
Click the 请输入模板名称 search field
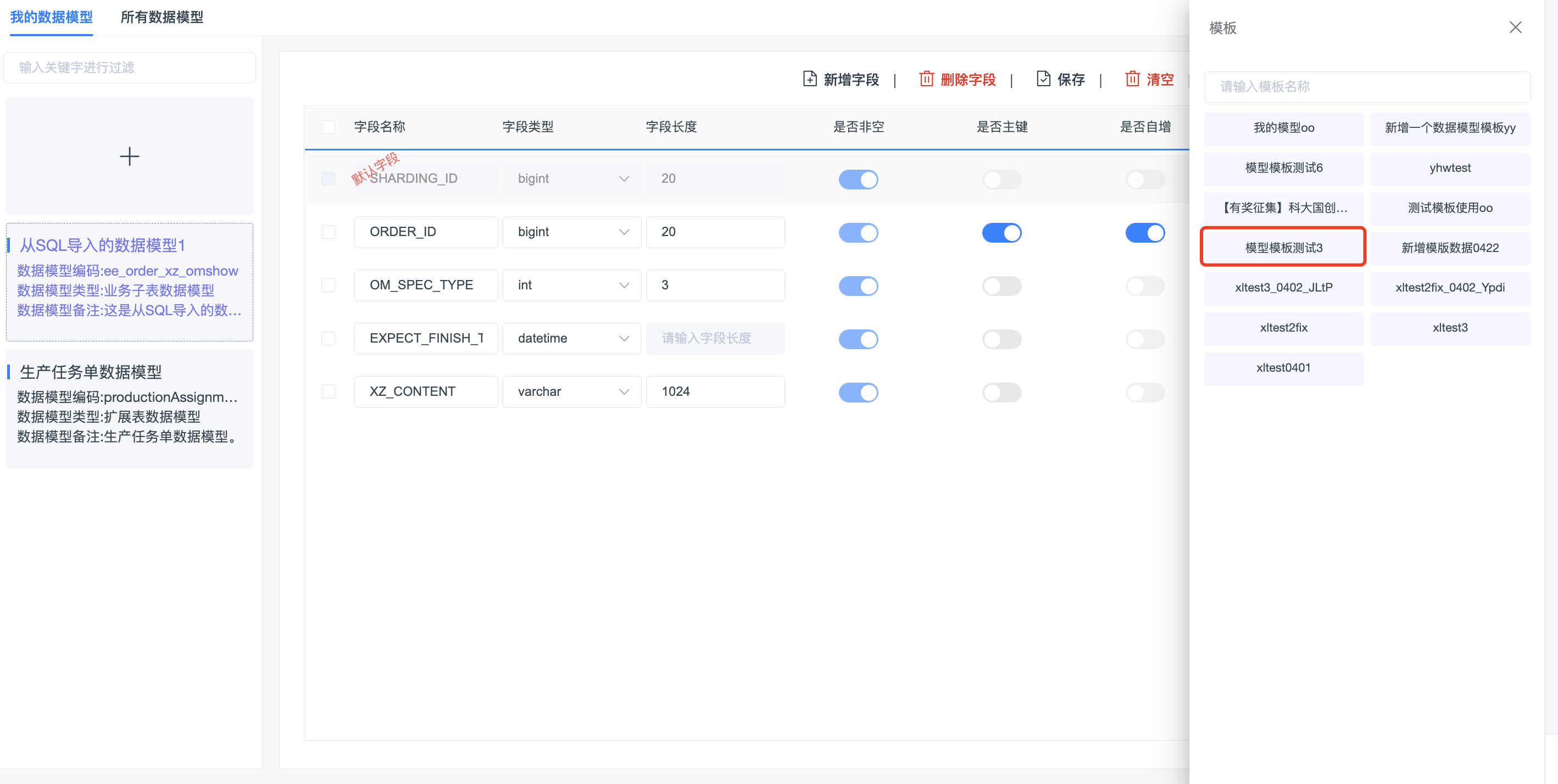coord(1367,87)
